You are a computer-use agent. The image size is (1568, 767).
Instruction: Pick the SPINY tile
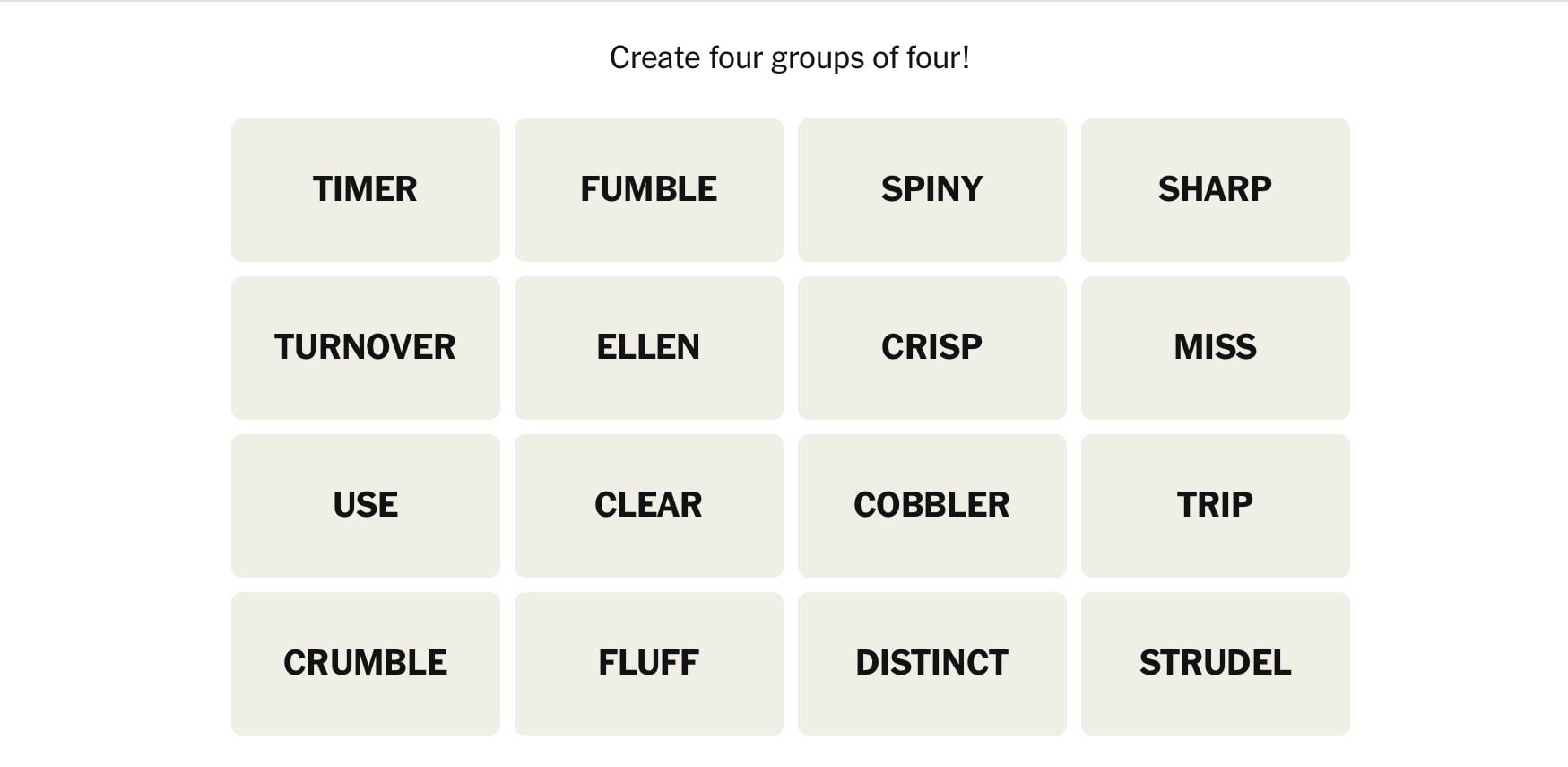(931, 190)
